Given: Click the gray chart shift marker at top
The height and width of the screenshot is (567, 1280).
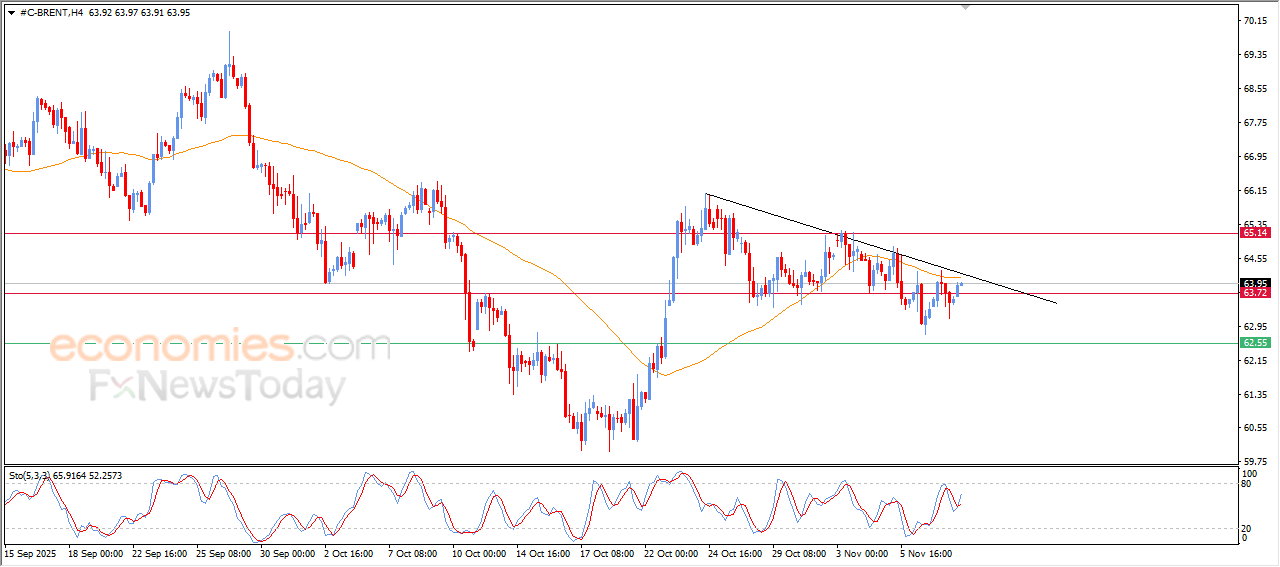Looking at the screenshot, I should [x=965, y=6].
